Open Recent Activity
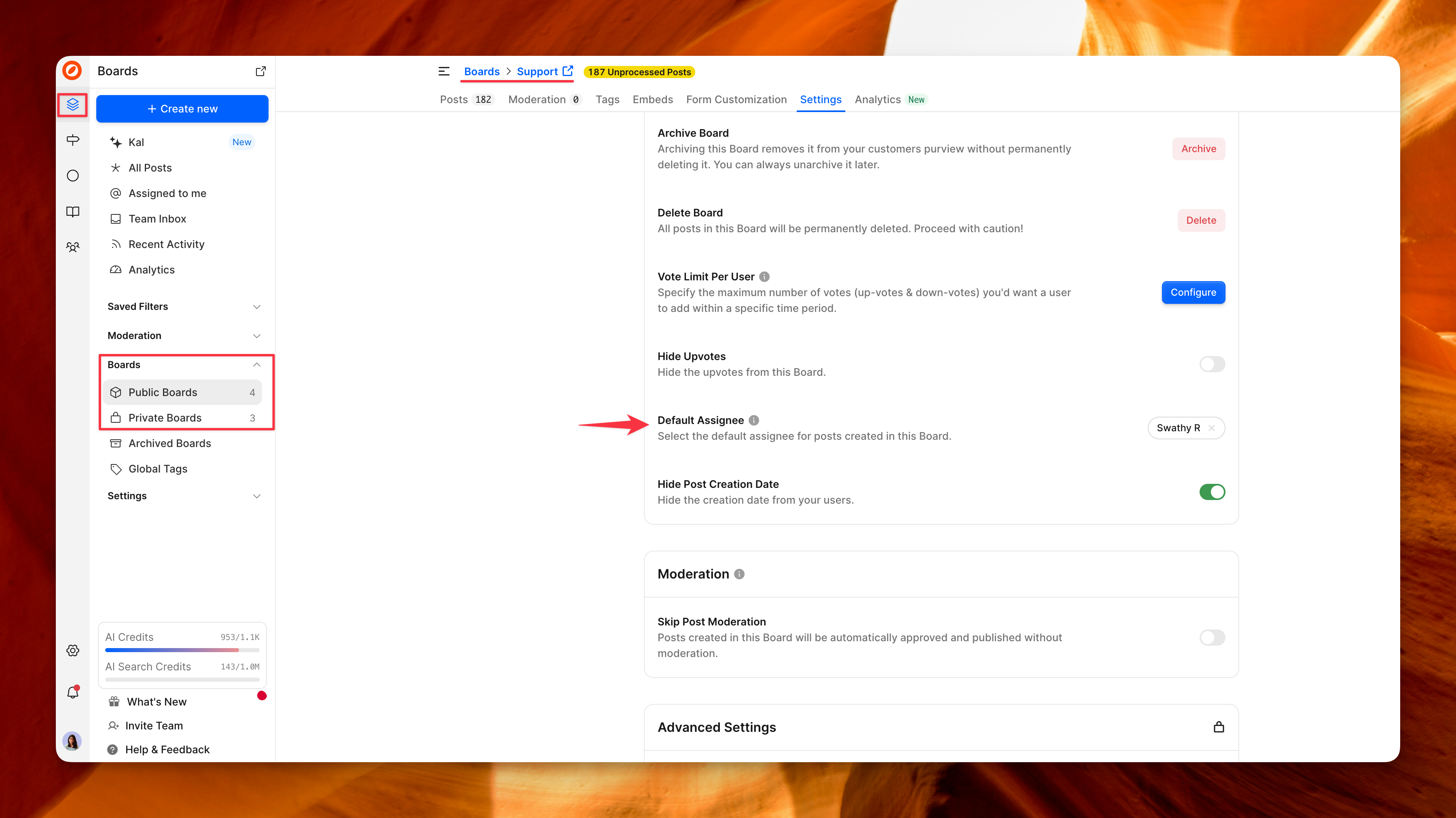 tap(182, 244)
